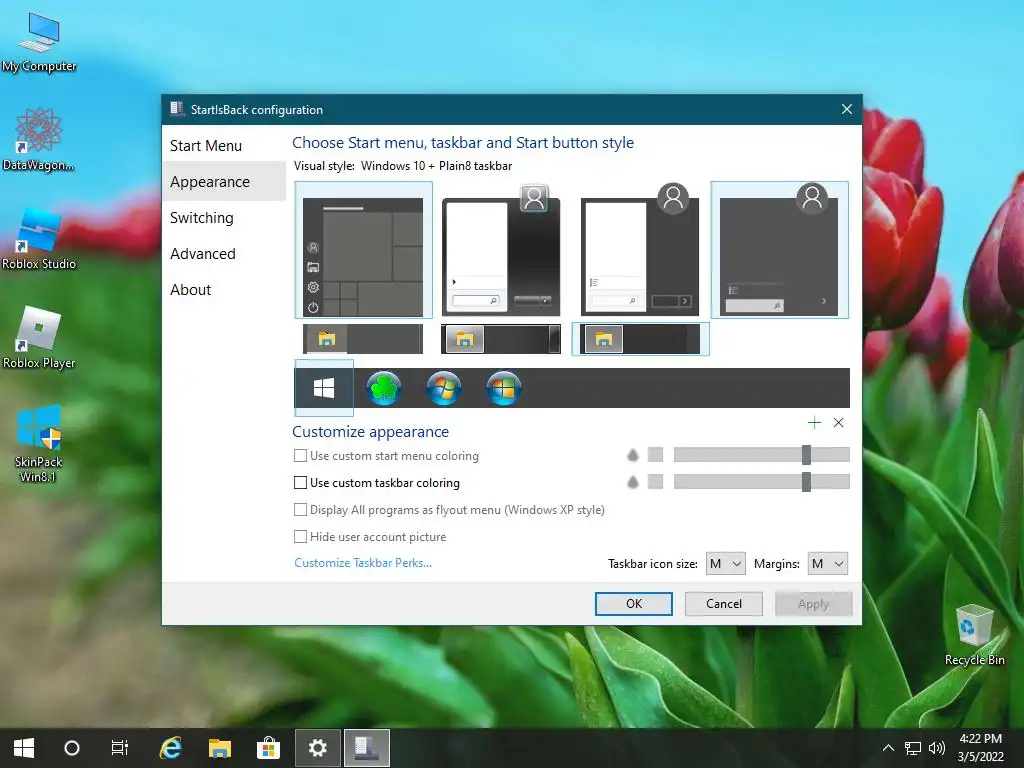Click the StartIsBack taskbar window button
Viewport: 1024px width, 768px height.
pyautogui.click(x=367, y=748)
